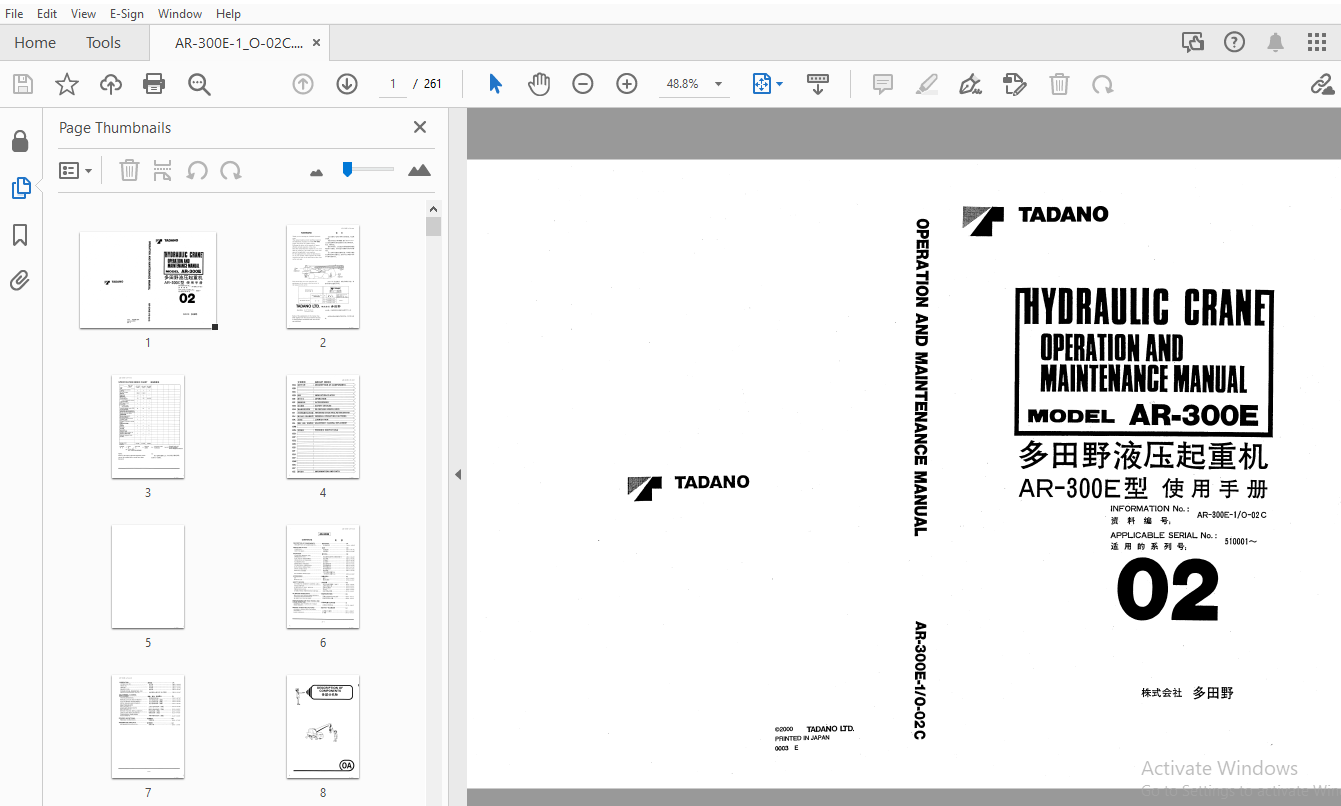Open the View menu
This screenshot has width=1341, height=806.
84,13
